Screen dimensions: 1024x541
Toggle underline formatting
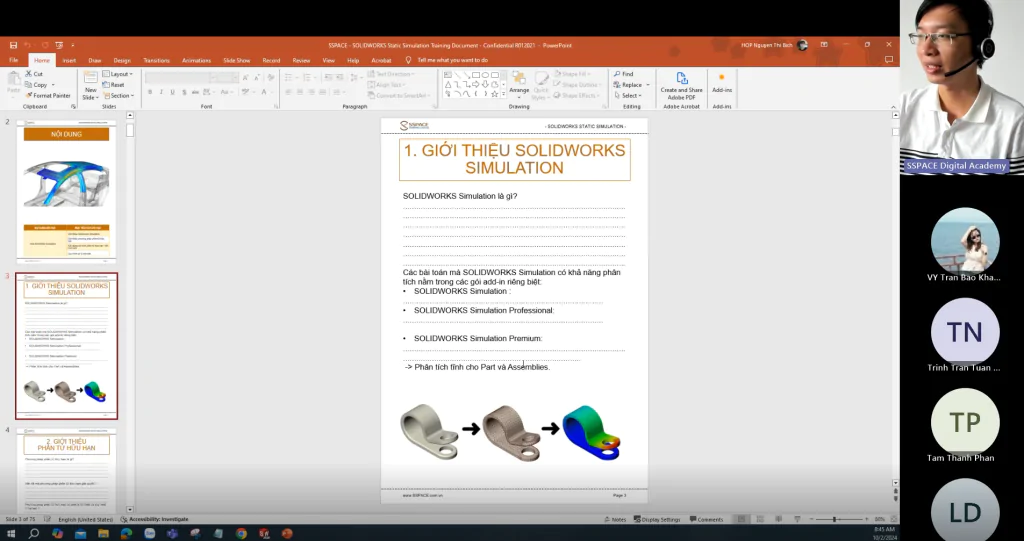[x=172, y=92]
